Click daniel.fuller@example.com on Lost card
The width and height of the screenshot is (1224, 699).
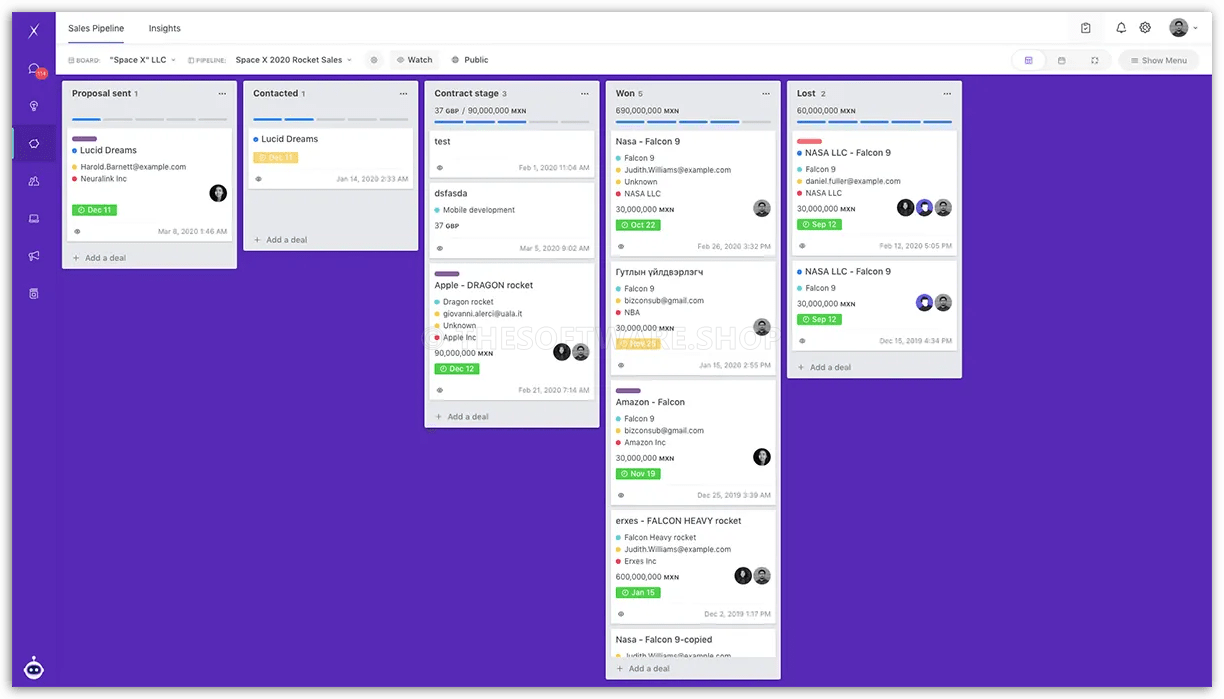tap(853, 181)
